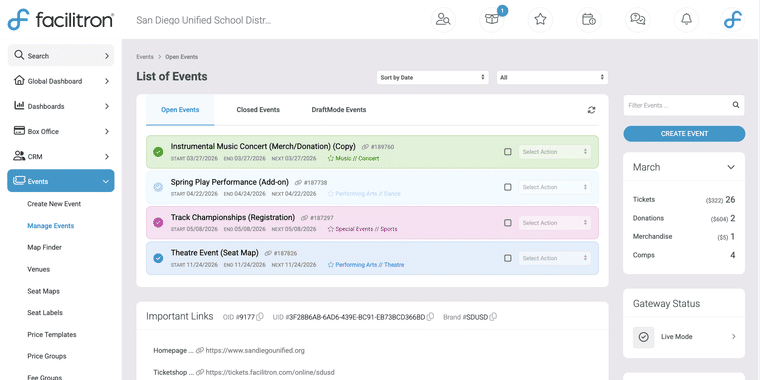Open Seat Maps in sidebar

44,291
